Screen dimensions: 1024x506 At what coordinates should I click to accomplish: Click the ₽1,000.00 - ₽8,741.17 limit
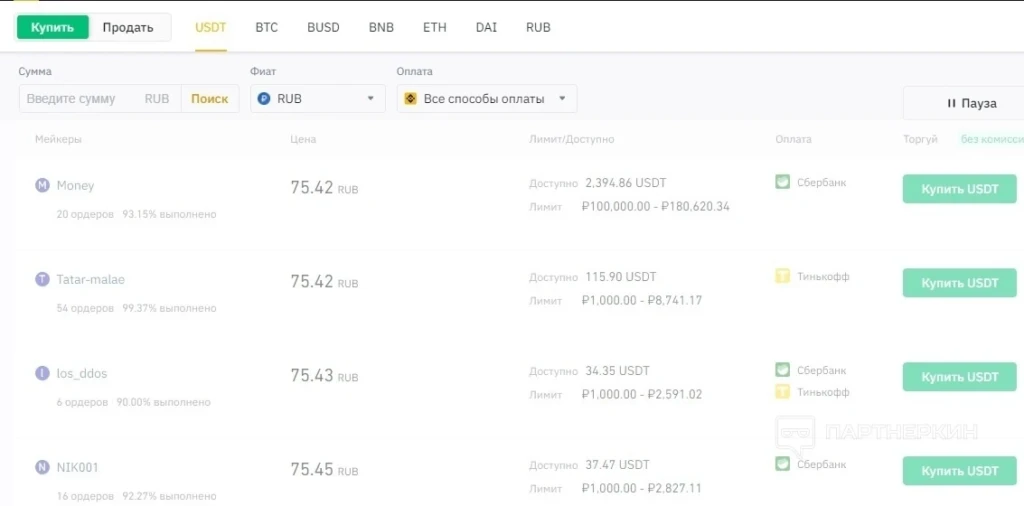(641, 300)
